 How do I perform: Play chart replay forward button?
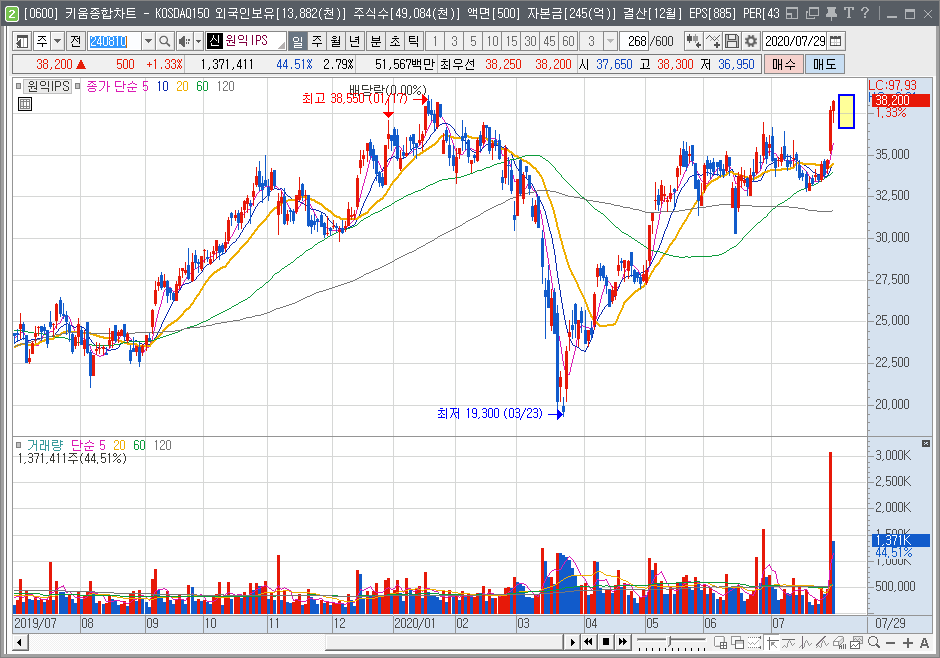(x=573, y=642)
